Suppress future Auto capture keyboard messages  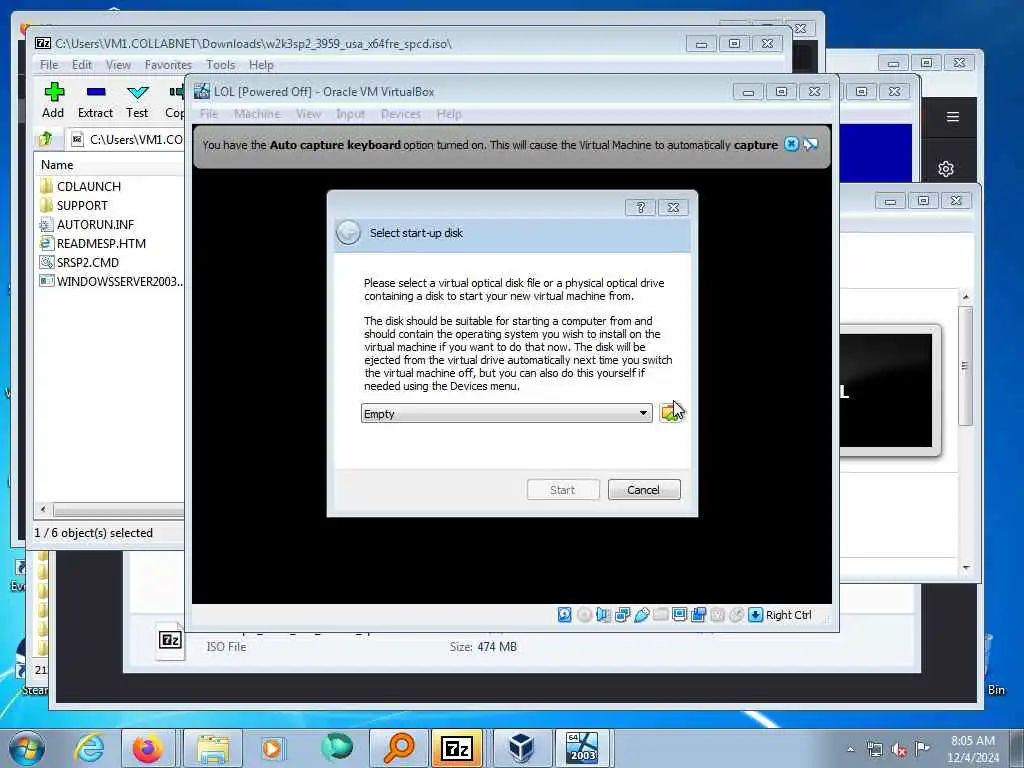811,144
